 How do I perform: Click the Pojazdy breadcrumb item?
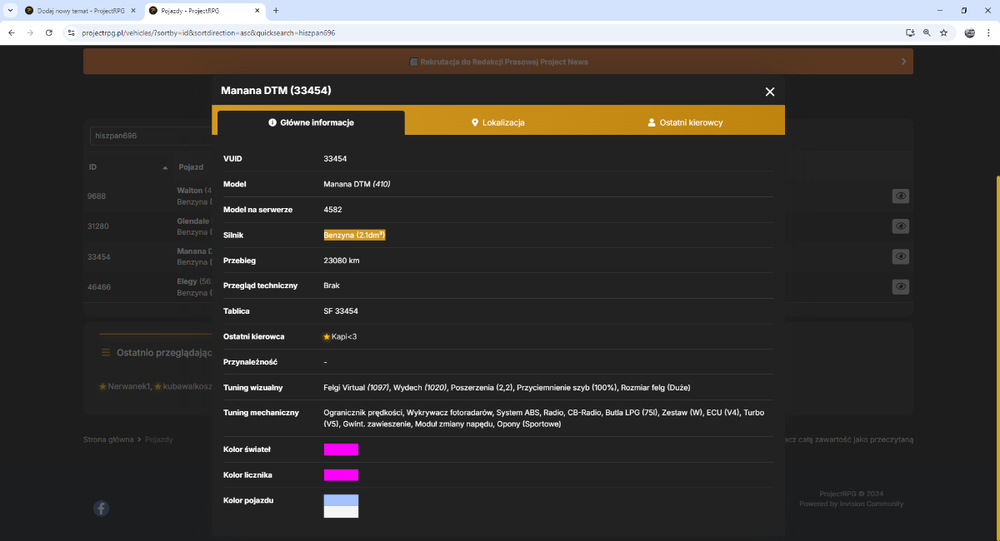[159, 440]
